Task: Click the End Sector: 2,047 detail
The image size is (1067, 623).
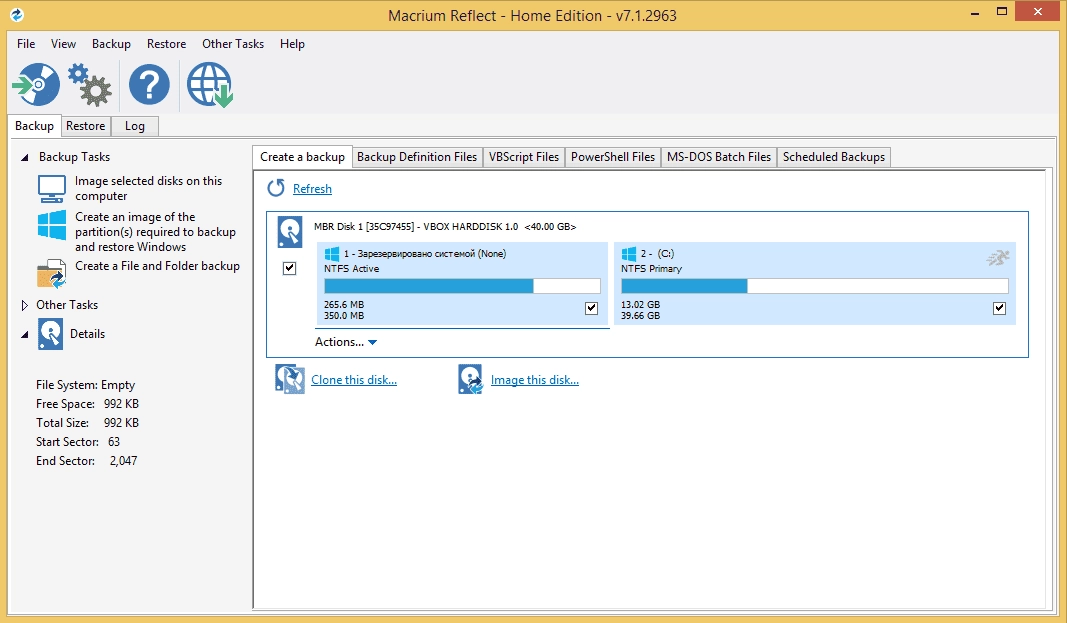Action: click(86, 461)
